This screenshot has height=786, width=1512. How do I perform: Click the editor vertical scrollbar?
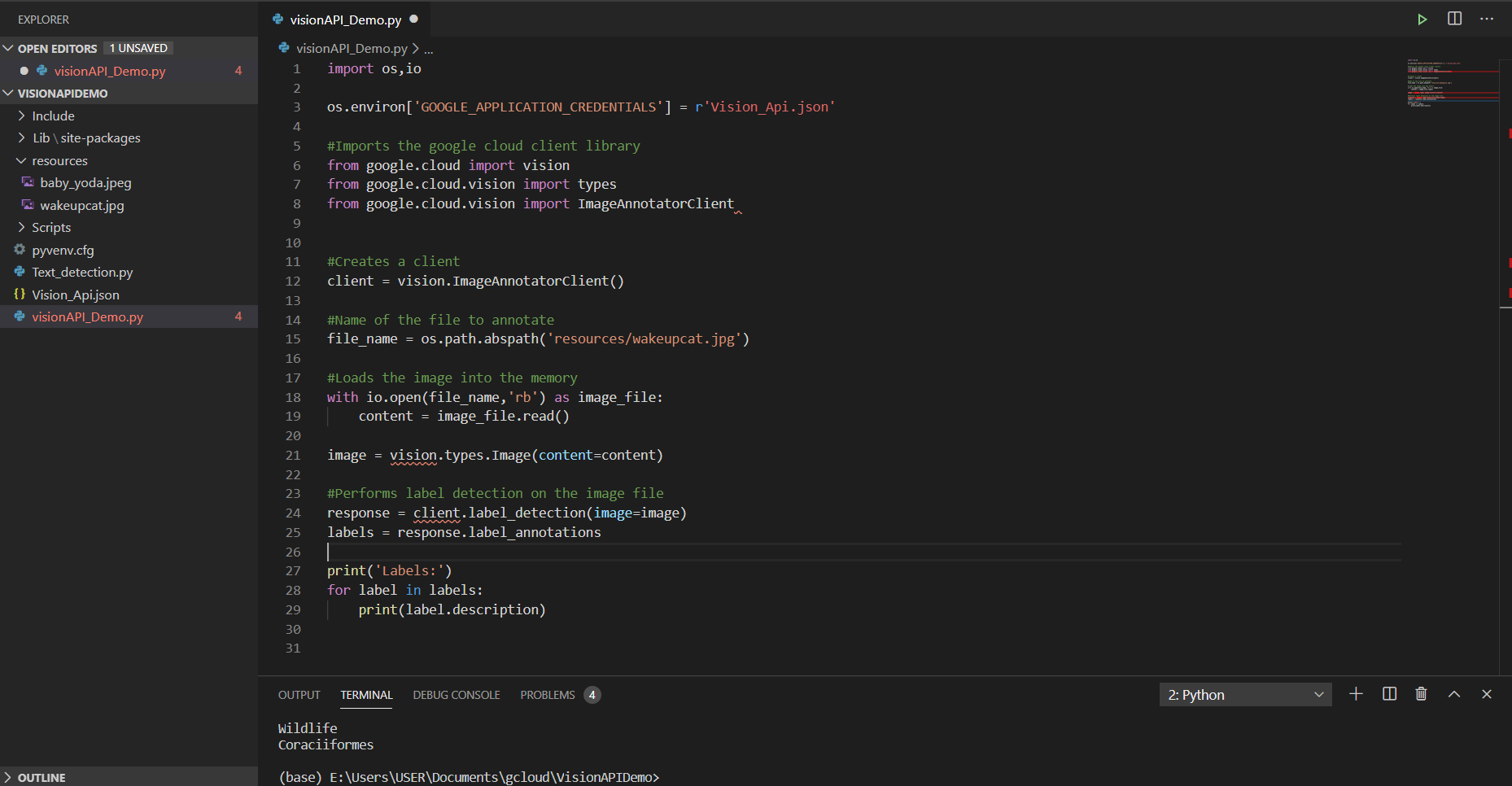click(x=1505, y=366)
